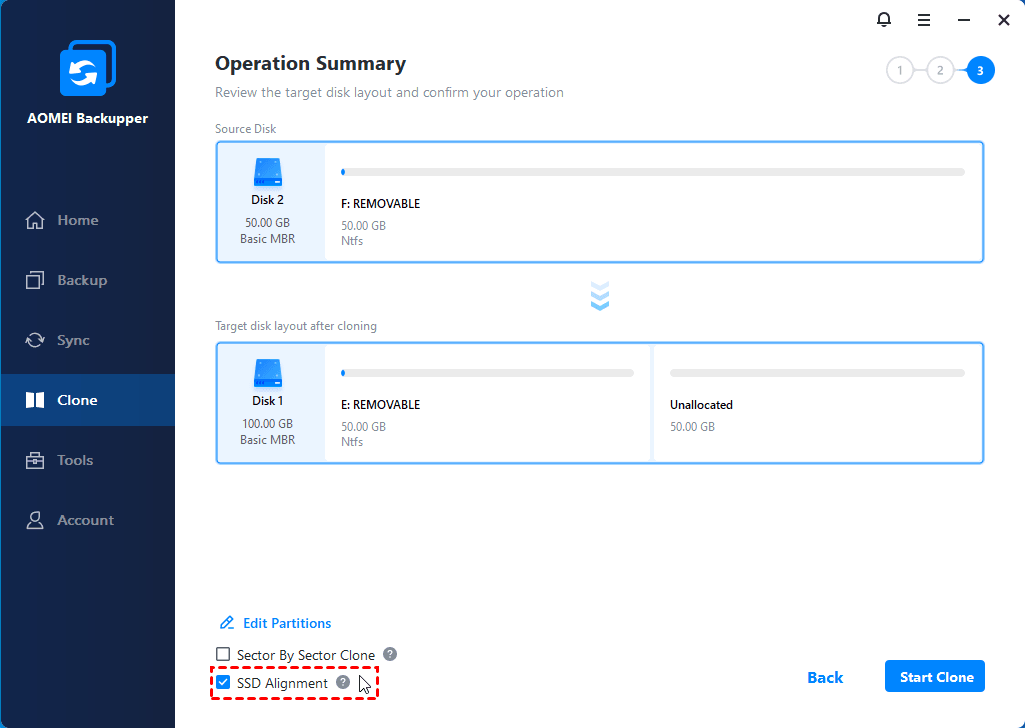
Task: Go Back to the previous step
Action: (825, 678)
